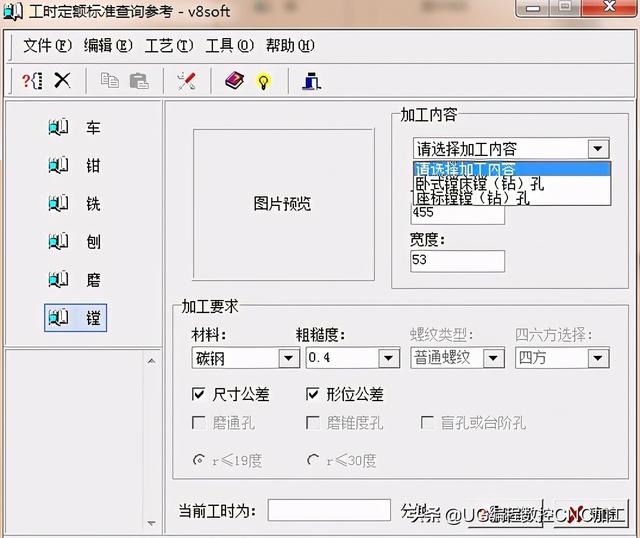640x538 pixels.
Task: Click the 宽度 field containing 53
Action: click(x=458, y=261)
